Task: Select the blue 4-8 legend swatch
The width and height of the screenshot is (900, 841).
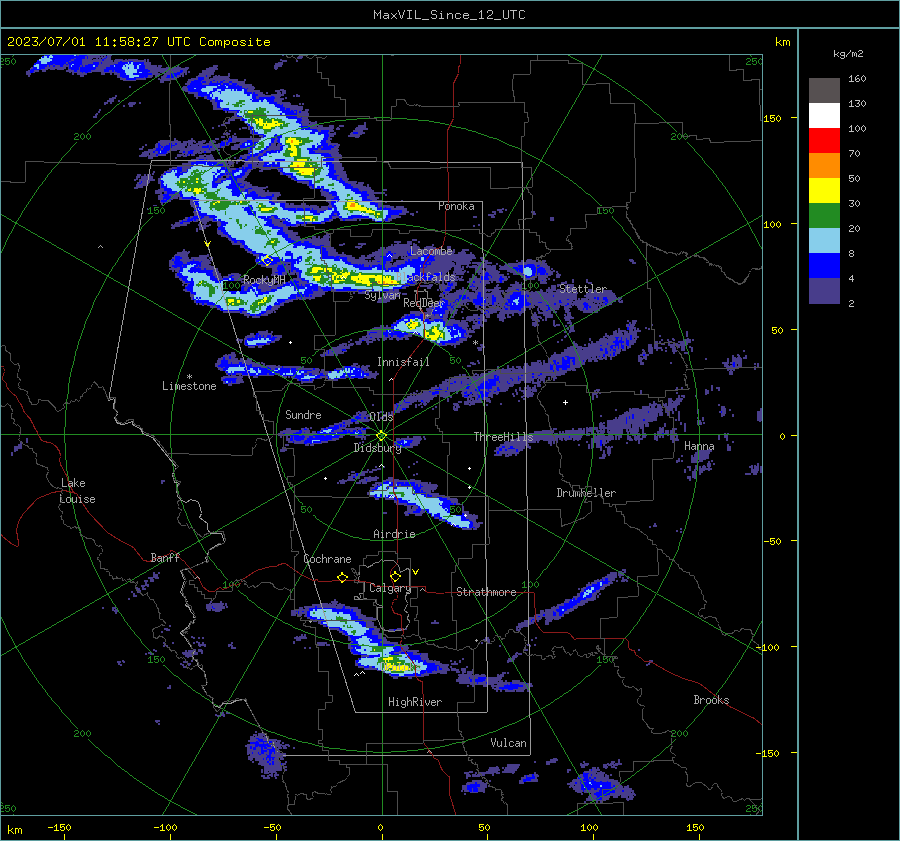Action: click(824, 266)
